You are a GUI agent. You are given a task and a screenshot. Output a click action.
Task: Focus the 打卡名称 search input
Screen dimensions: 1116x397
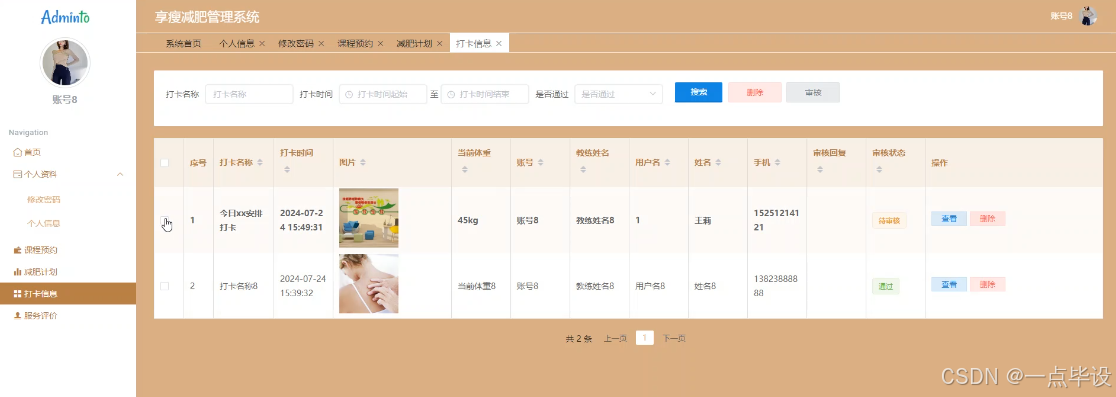(x=249, y=94)
